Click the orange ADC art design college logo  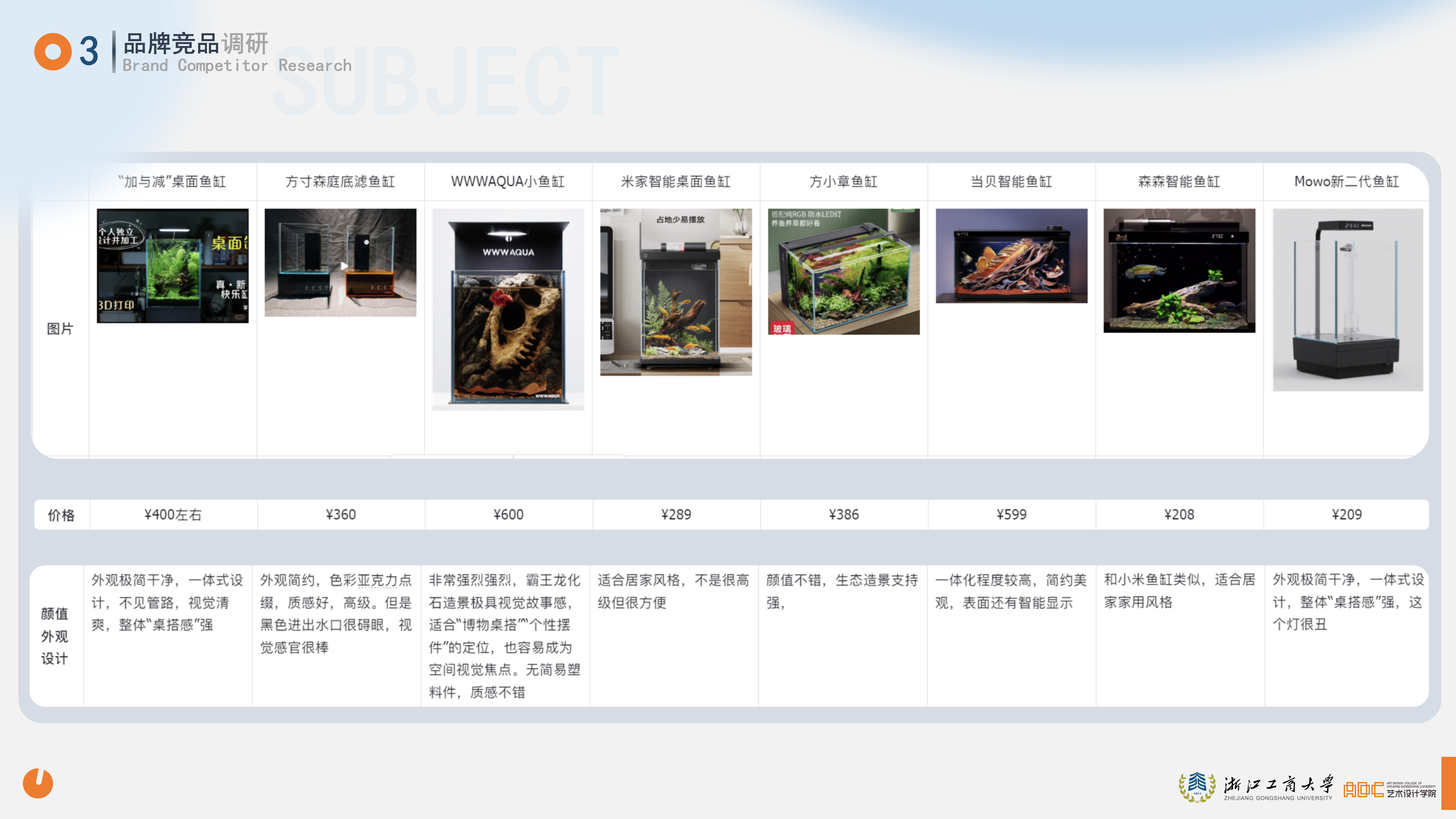pos(1363,789)
